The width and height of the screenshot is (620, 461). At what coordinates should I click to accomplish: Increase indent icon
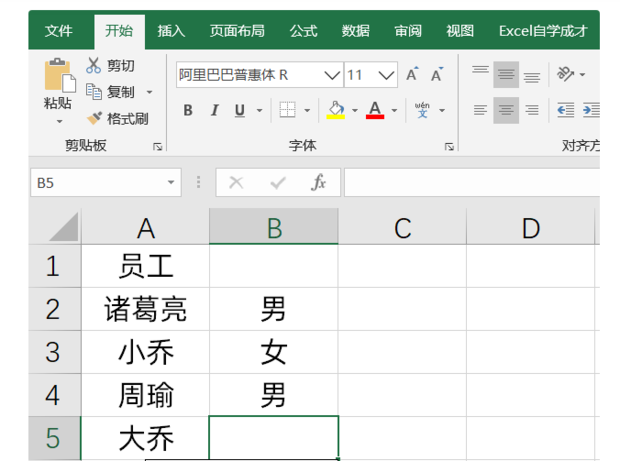(591, 110)
